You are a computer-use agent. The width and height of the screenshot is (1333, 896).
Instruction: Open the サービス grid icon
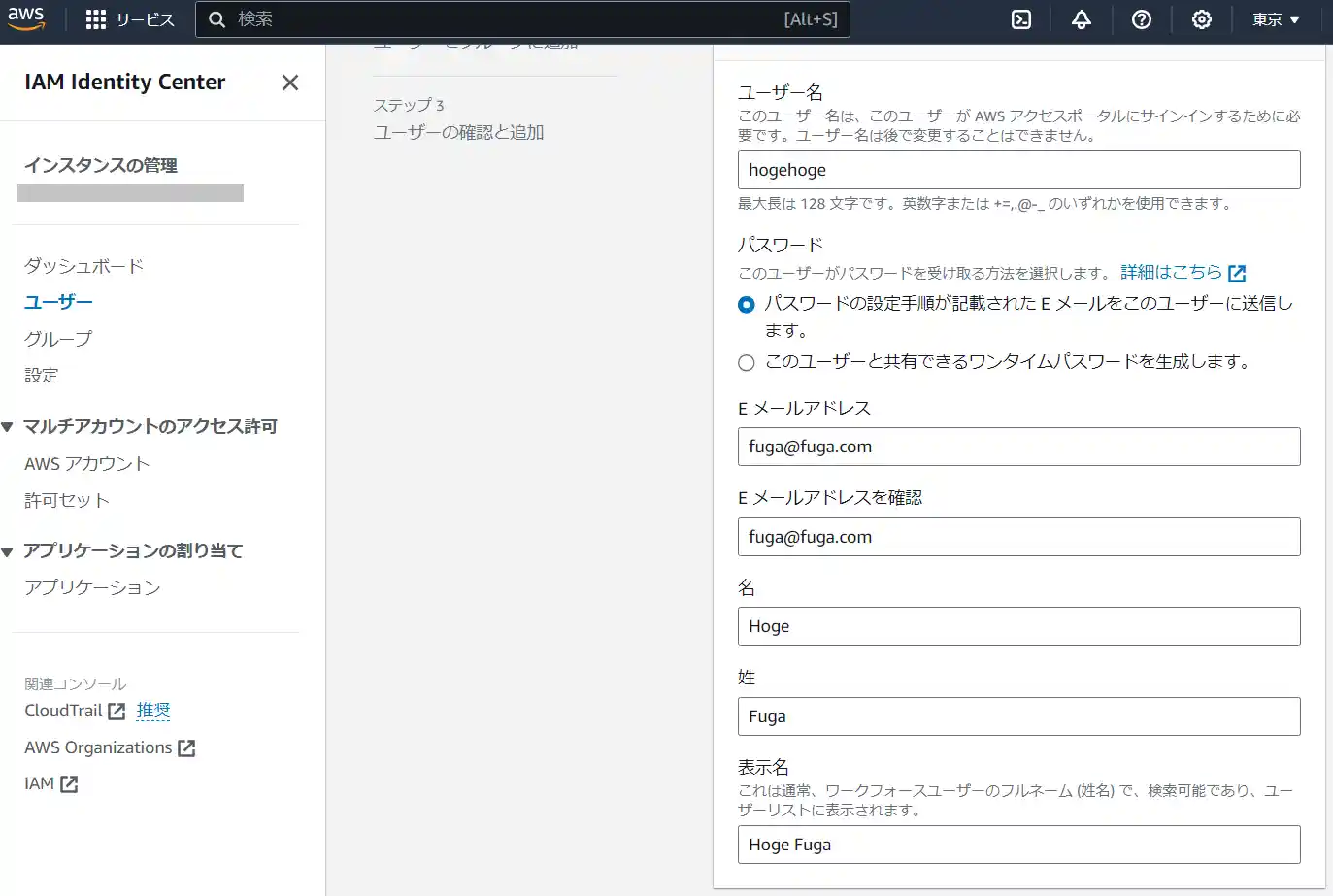pyautogui.click(x=96, y=18)
